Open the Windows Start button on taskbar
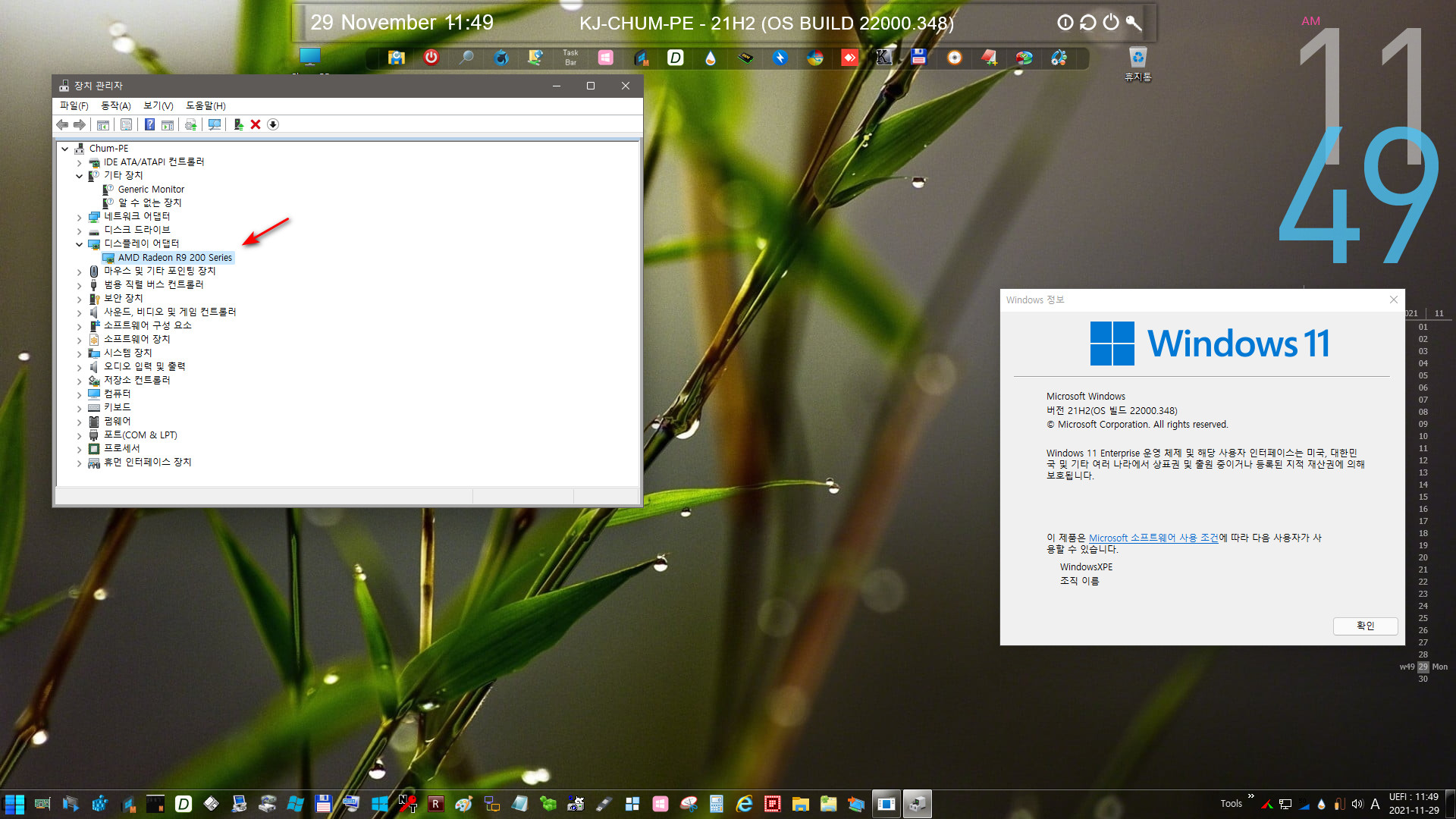Viewport: 1456px width, 819px height. tap(14, 804)
